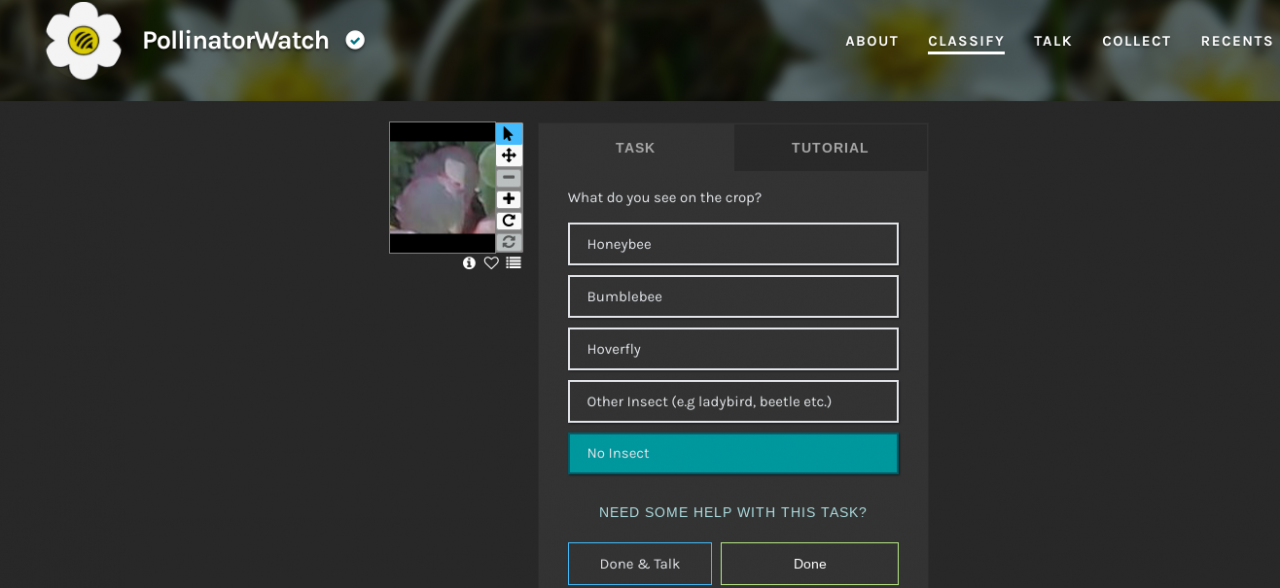The width and height of the screenshot is (1280, 588).
Task: Rotate the subject image
Action: click(509, 221)
